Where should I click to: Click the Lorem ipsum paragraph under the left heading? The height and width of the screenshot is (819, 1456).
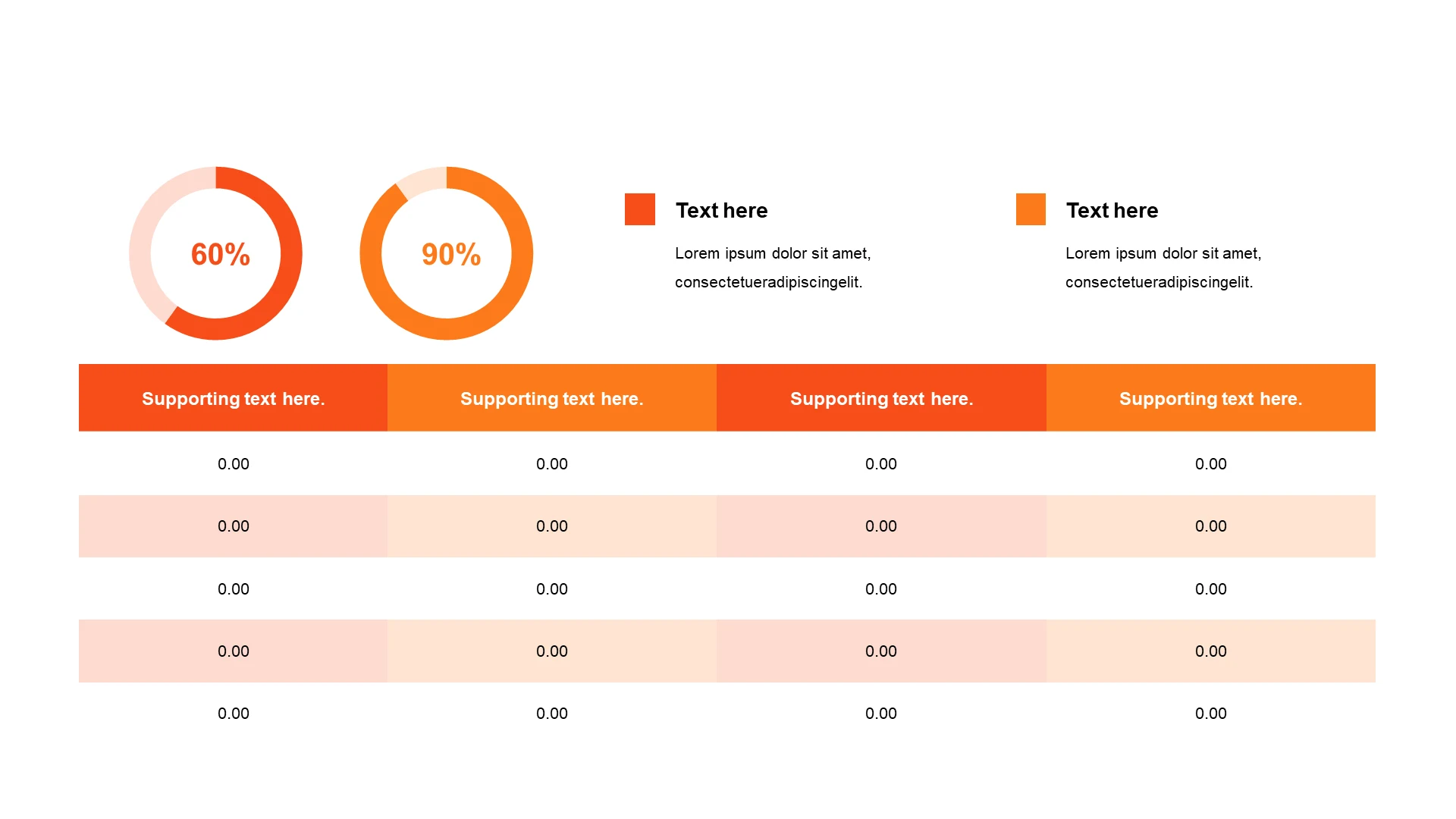click(x=772, y=268)
